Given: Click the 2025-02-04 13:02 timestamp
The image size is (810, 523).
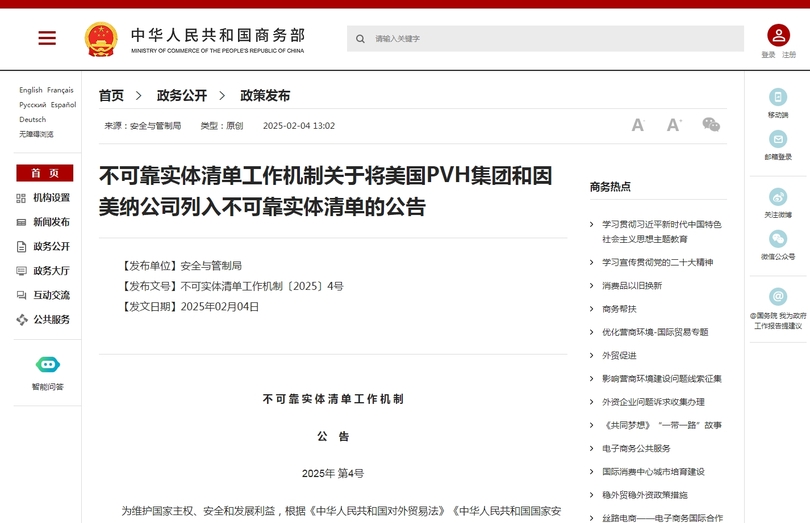Looking at the screenshot, I should click(299, 126).
